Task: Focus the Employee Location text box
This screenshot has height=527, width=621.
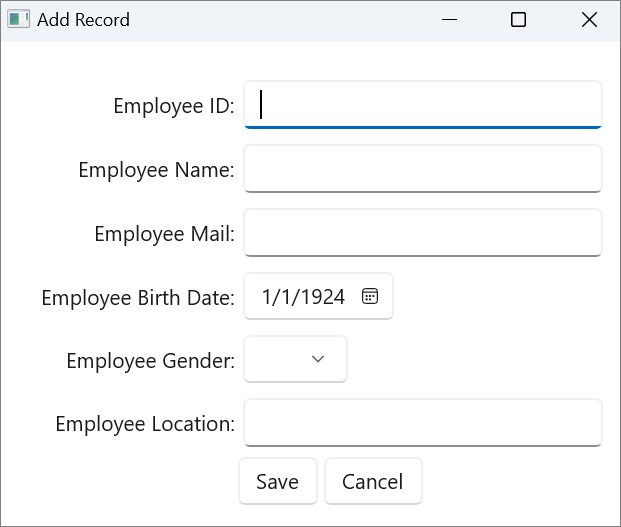Action: pos(422,423)
